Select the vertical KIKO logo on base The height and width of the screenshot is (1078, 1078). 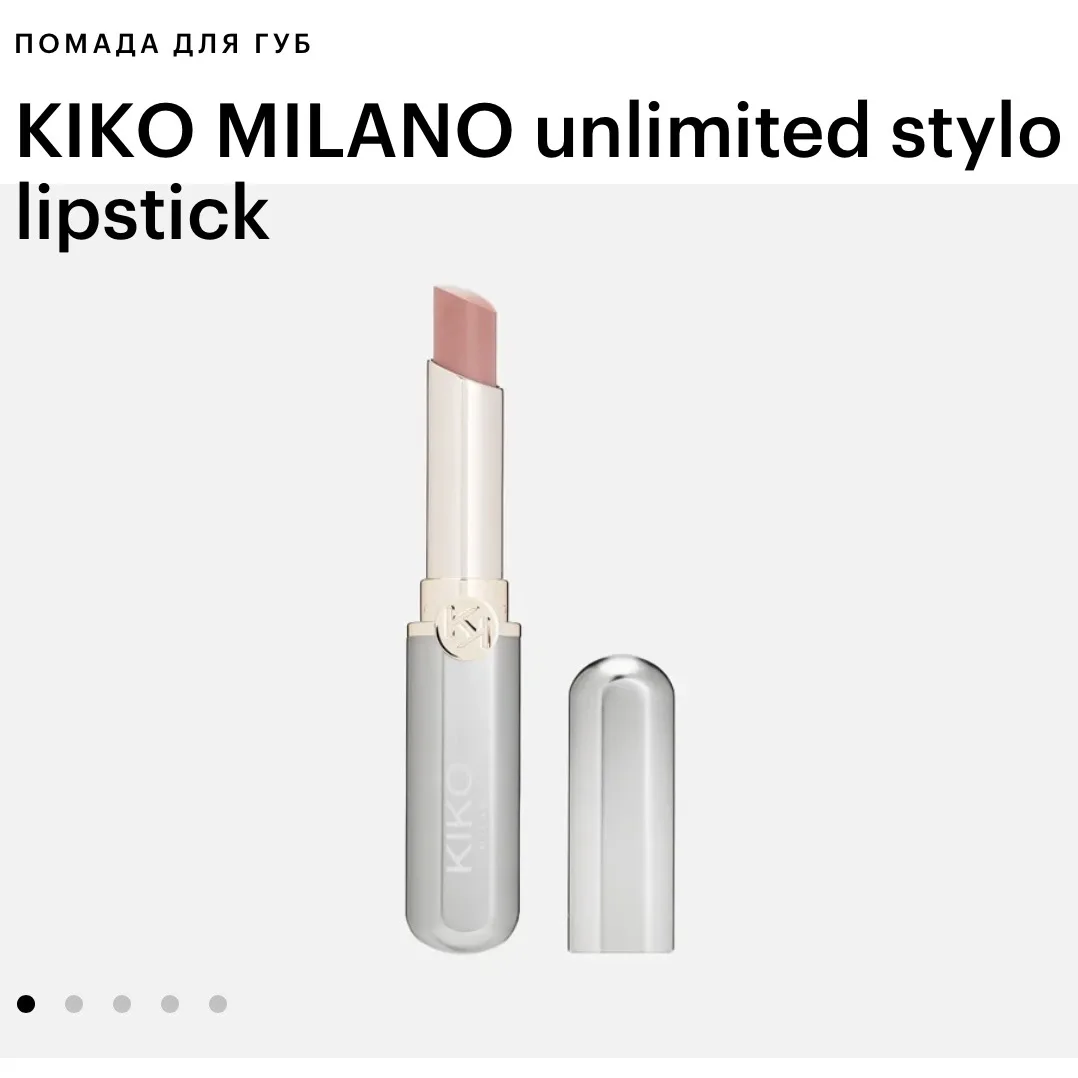(460, 817)
